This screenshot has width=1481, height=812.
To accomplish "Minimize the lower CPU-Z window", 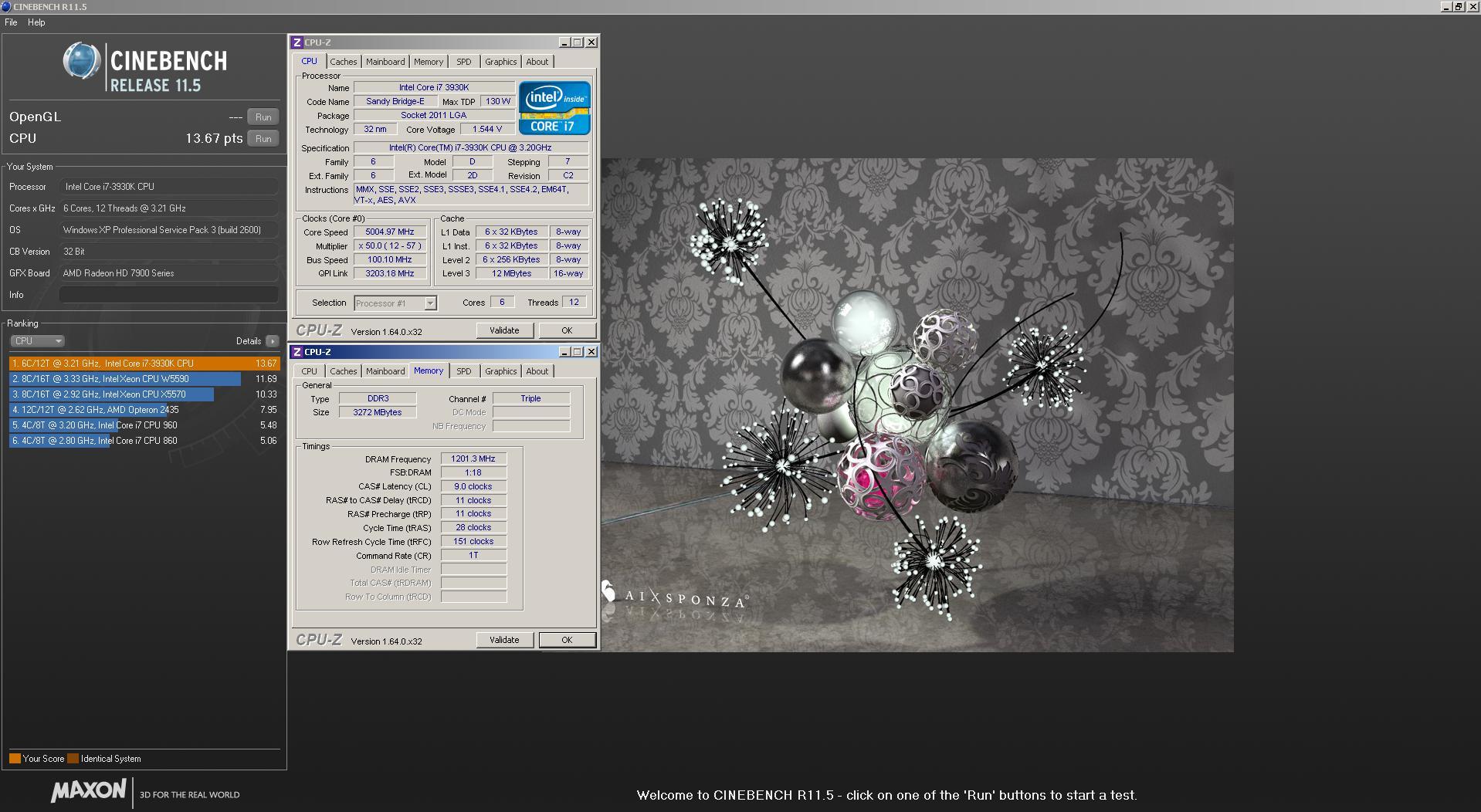I will click(x=564, y=352).
